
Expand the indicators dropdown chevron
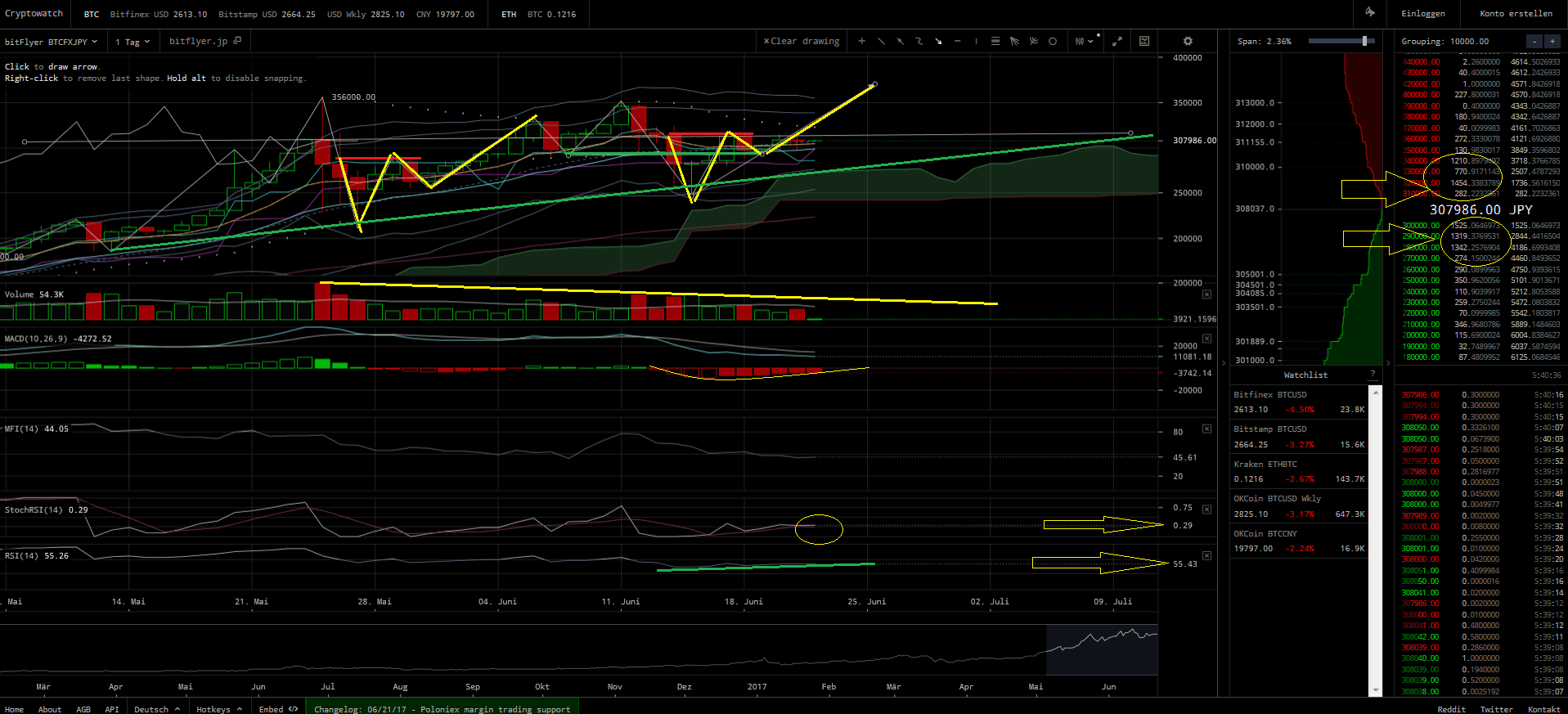tap(1091, 41)
